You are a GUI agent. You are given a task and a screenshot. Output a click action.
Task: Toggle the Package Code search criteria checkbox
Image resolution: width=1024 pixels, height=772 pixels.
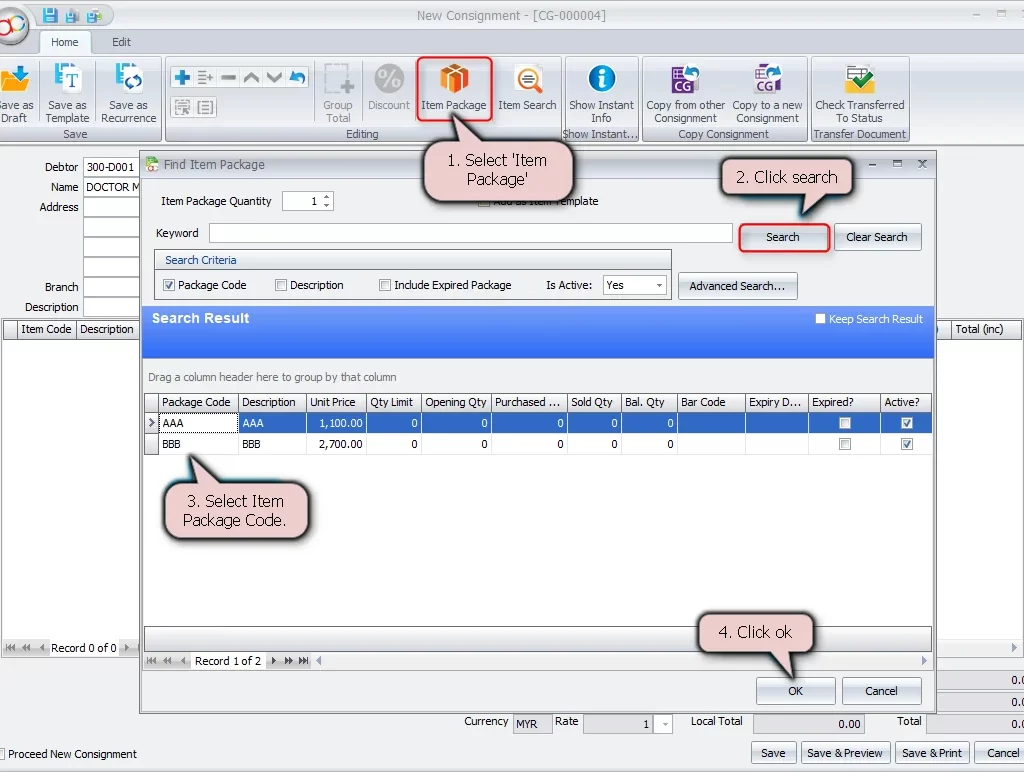169,285
